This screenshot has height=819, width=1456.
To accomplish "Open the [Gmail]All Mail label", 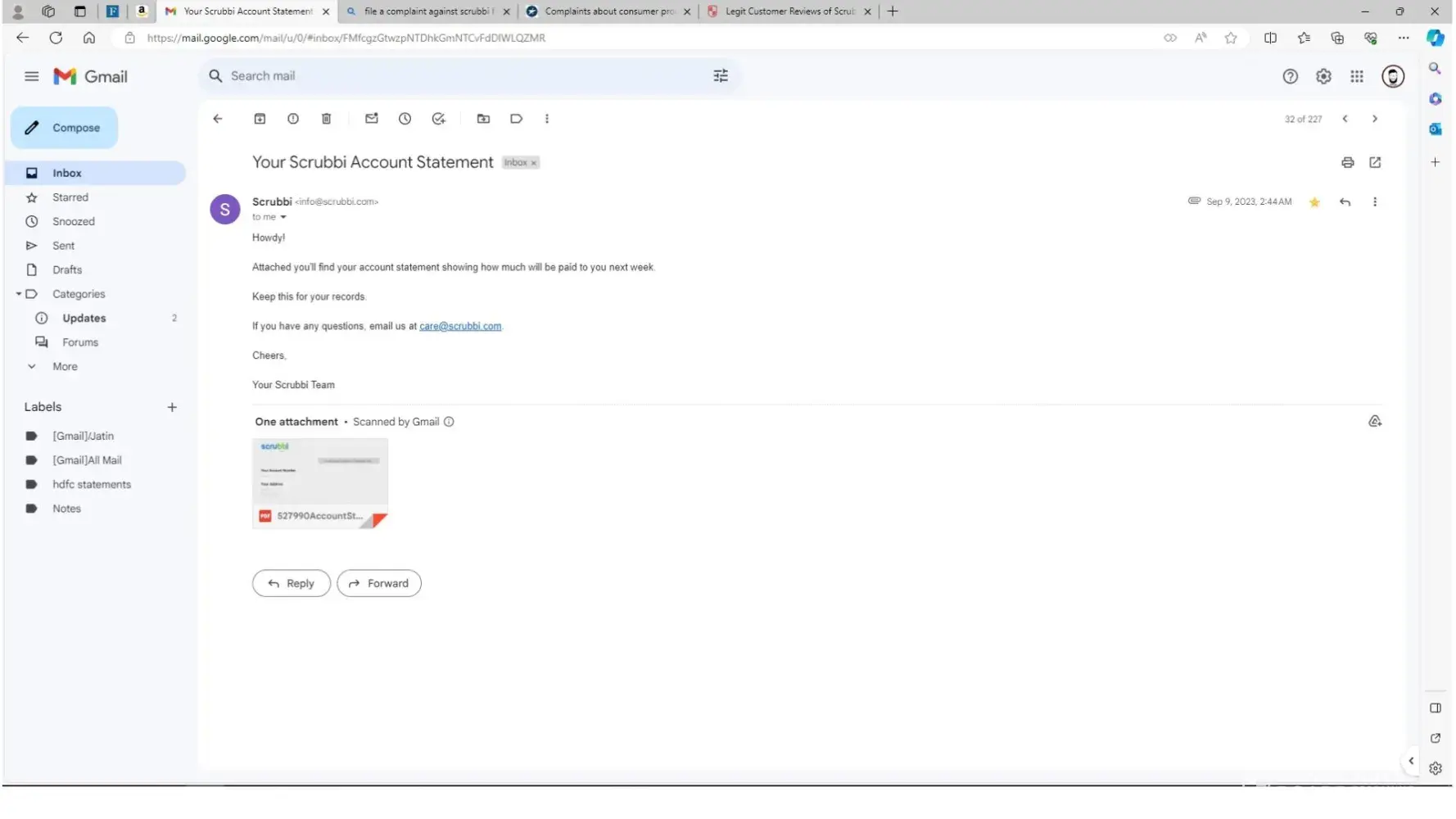I will click(x=87, y=461).
